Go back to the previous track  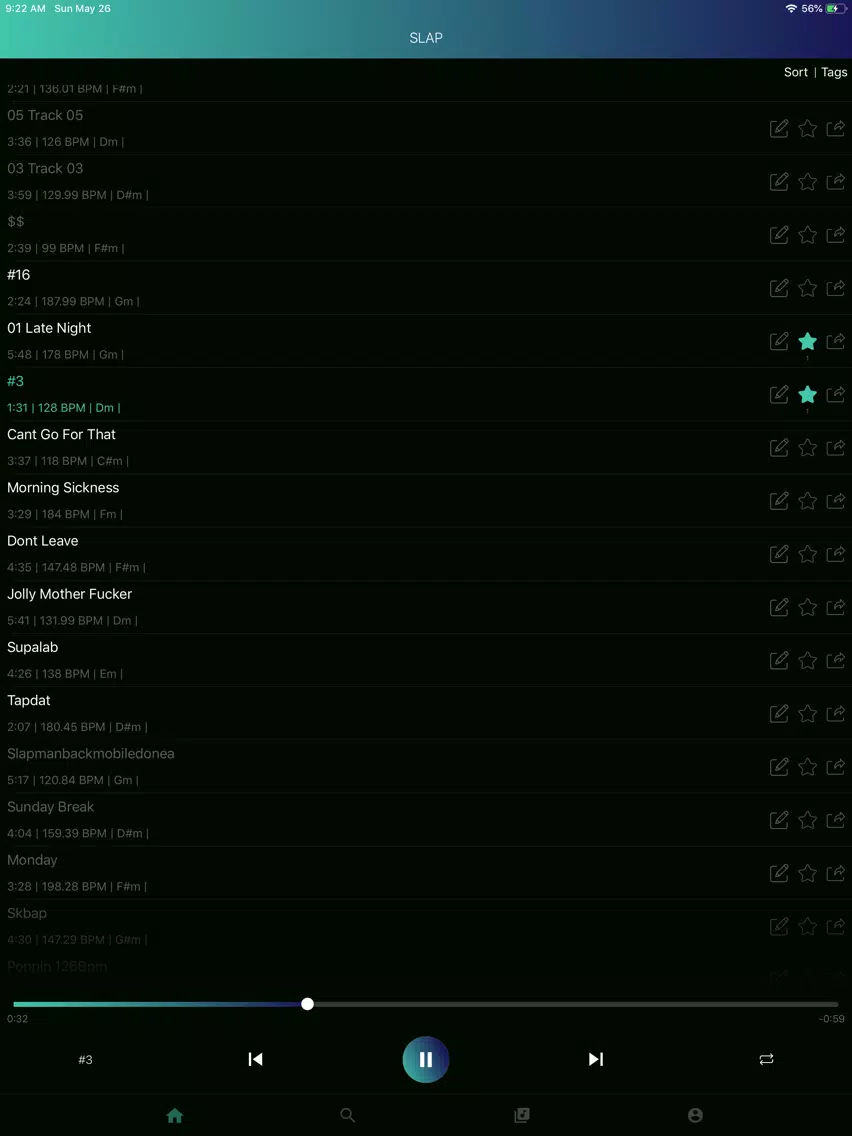click(x=255, y=1059)
